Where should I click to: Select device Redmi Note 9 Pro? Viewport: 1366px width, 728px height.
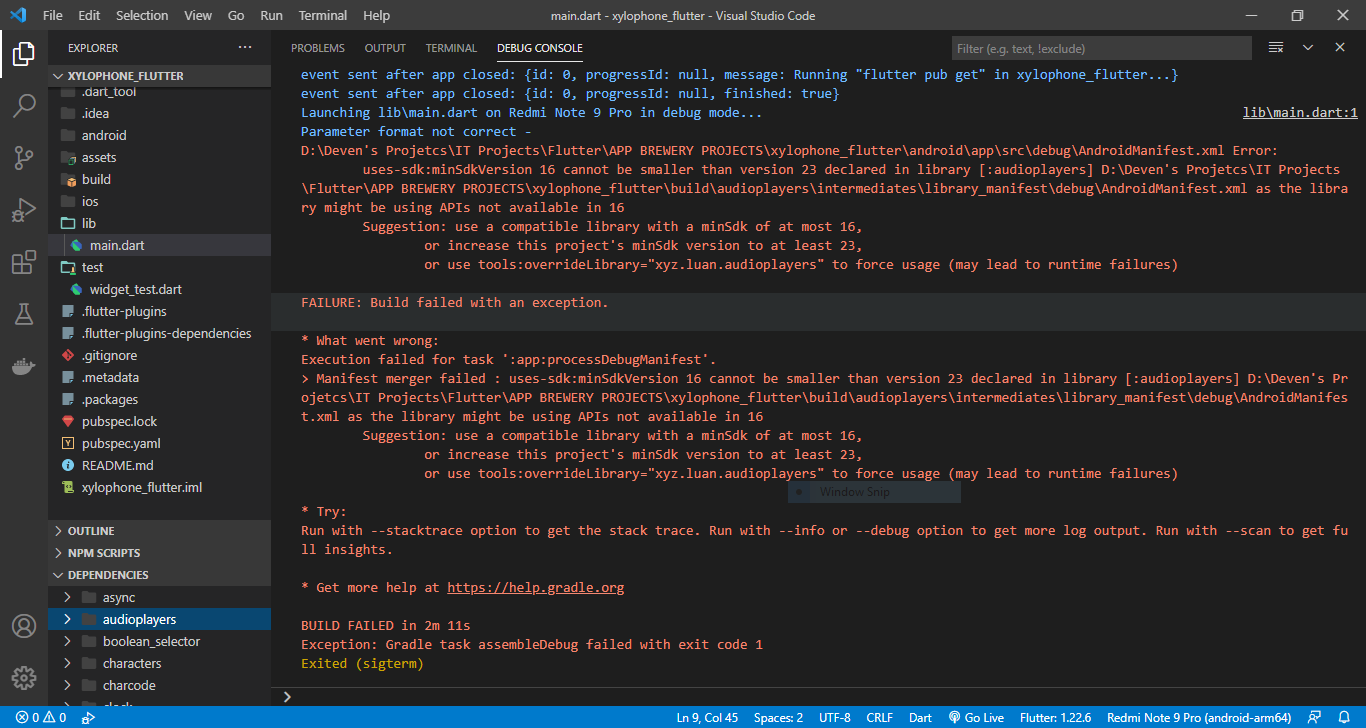click(x=1199, y=718)
